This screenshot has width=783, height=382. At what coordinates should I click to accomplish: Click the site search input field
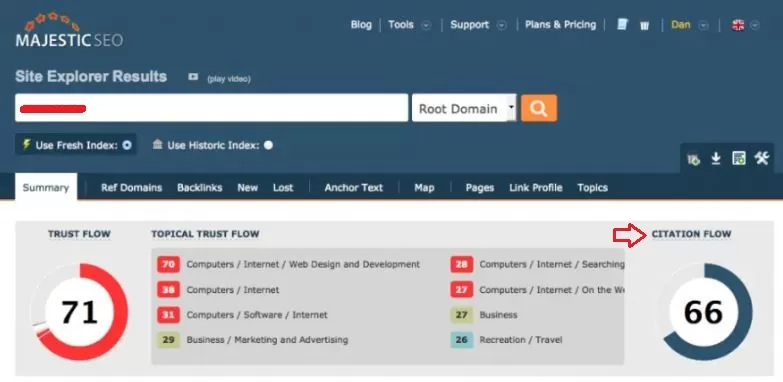coord(211,108)
